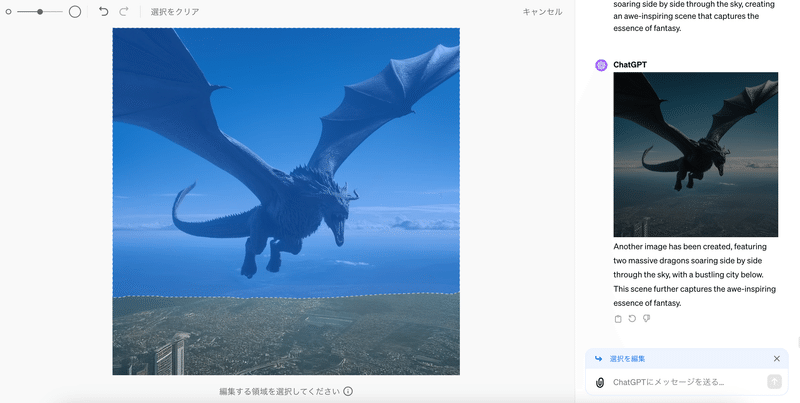Select the large brush size circle
Viewport: 800px width, 403px height.
click(x=75, y=12)
